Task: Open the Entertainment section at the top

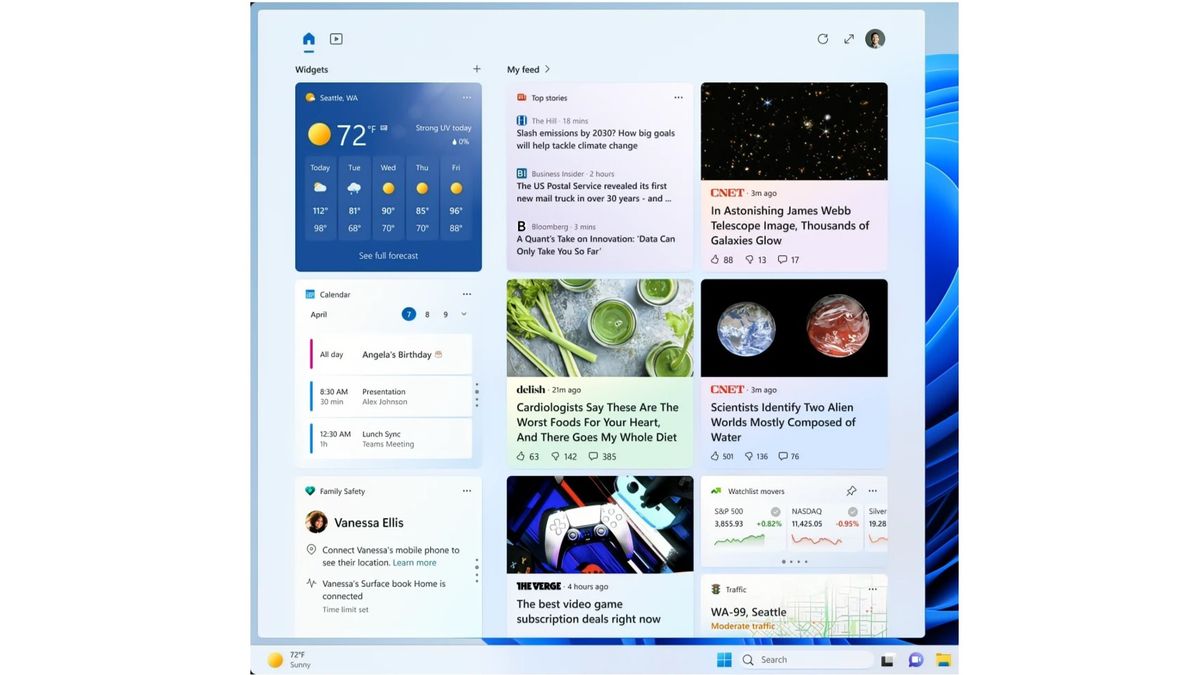Action: point(336,38)
